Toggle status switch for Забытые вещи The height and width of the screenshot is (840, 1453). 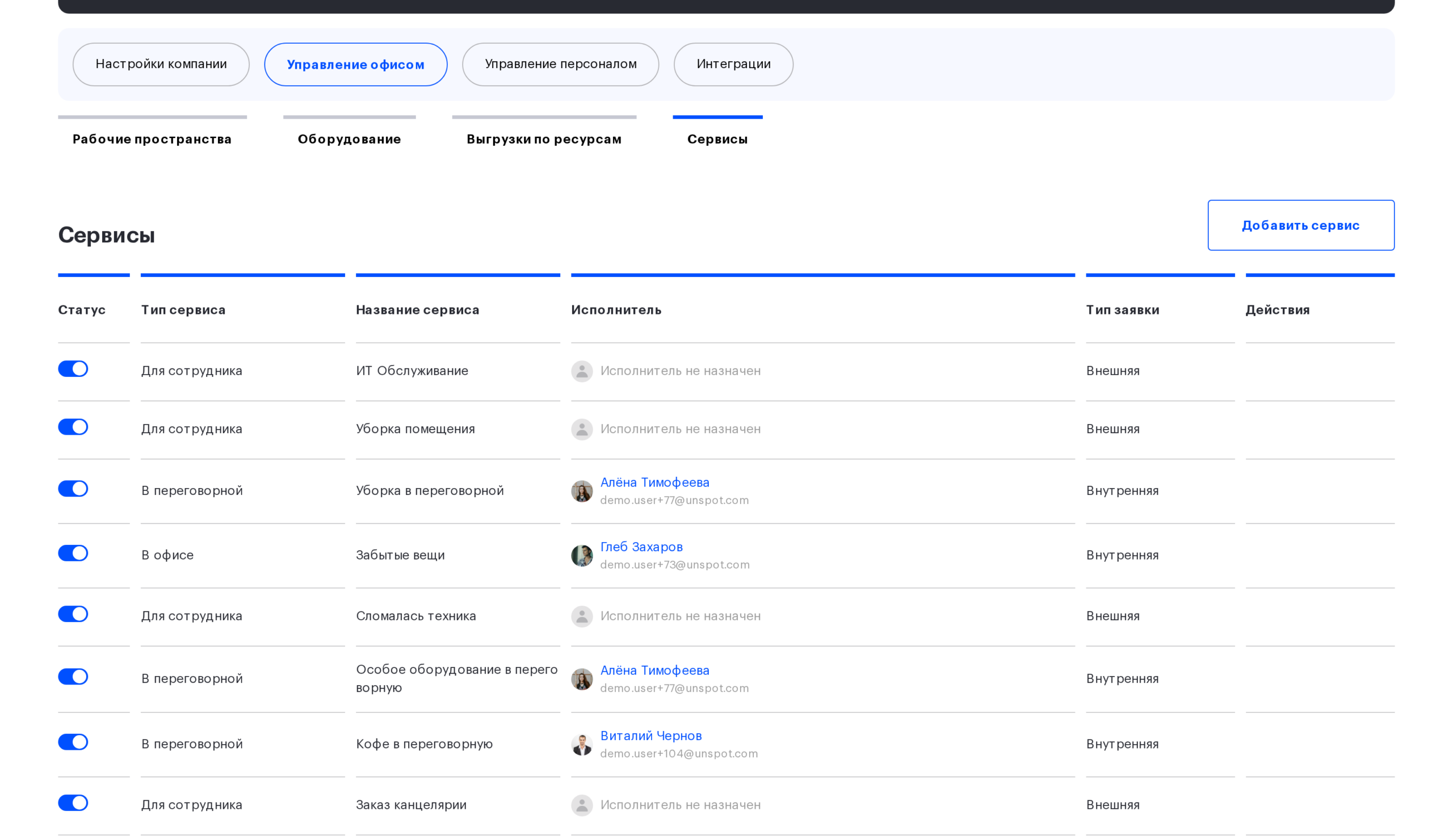73,553
